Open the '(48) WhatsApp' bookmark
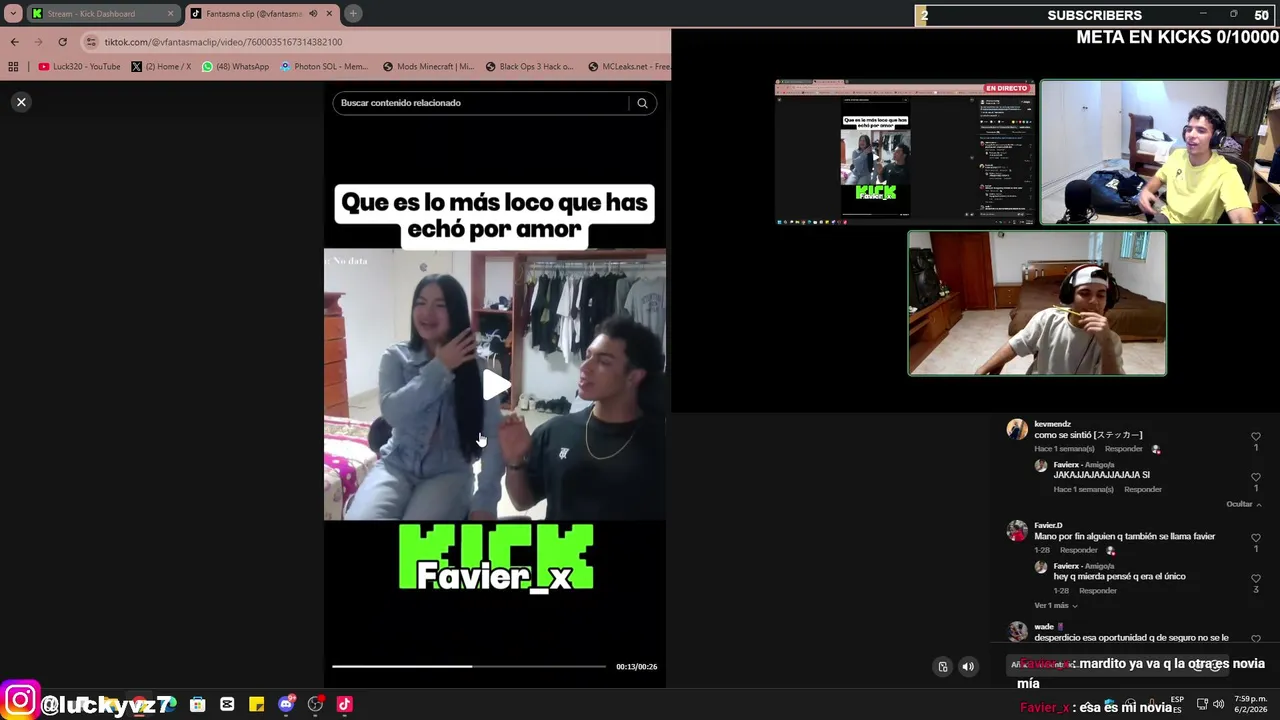The height and width of the screenshot is (720, 1280). 235,67
